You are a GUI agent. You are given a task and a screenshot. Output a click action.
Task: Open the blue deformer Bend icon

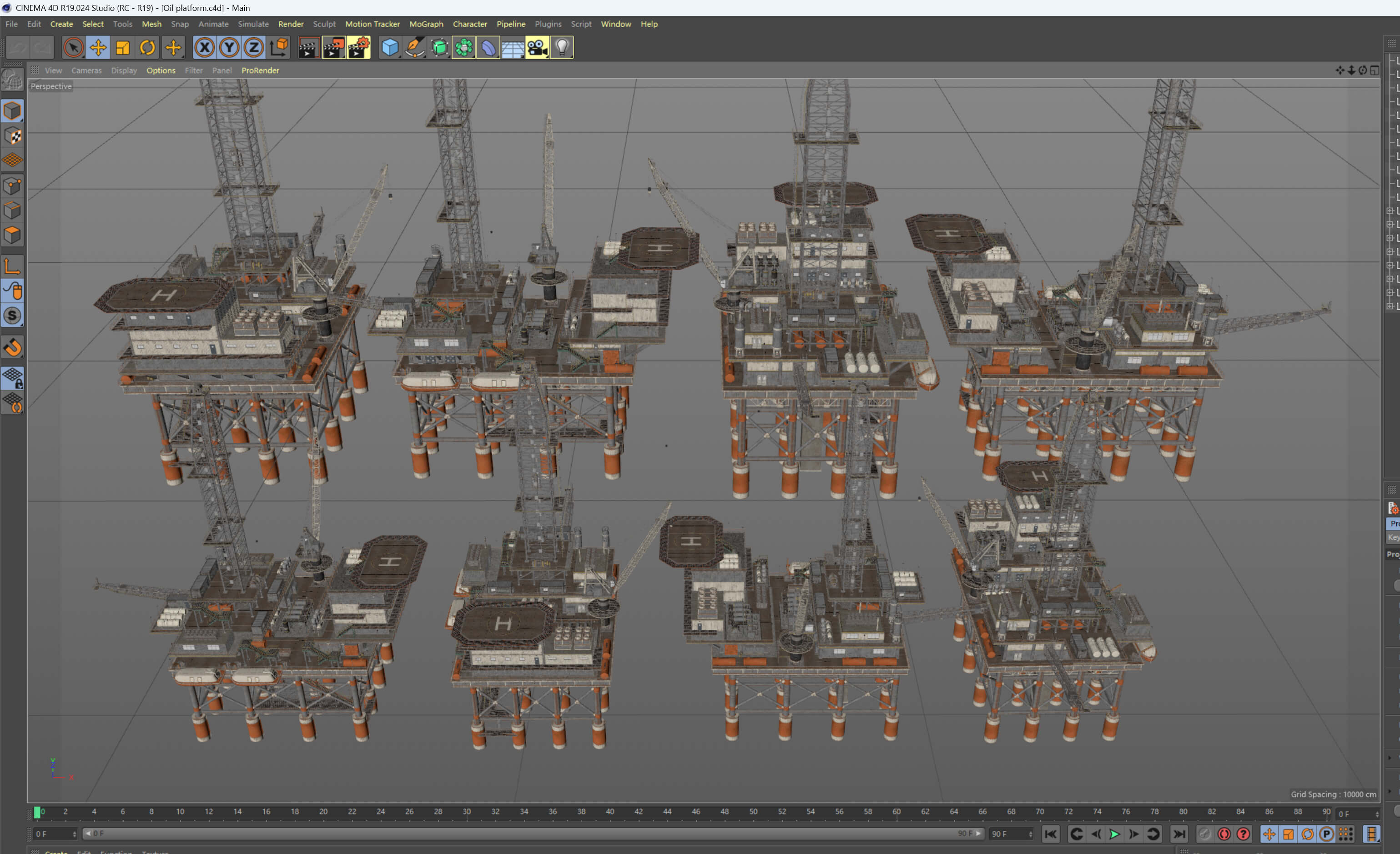[x=488, y=48]
